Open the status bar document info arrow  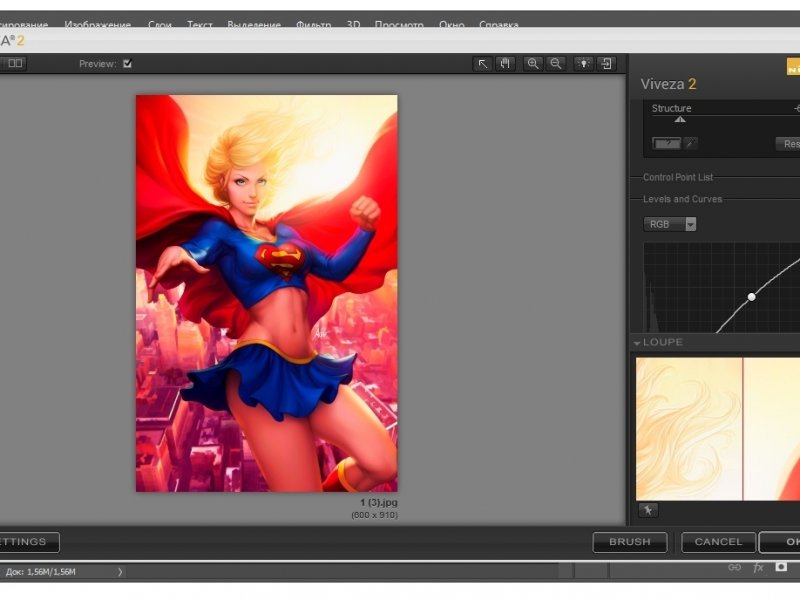[x=120, y=572]
